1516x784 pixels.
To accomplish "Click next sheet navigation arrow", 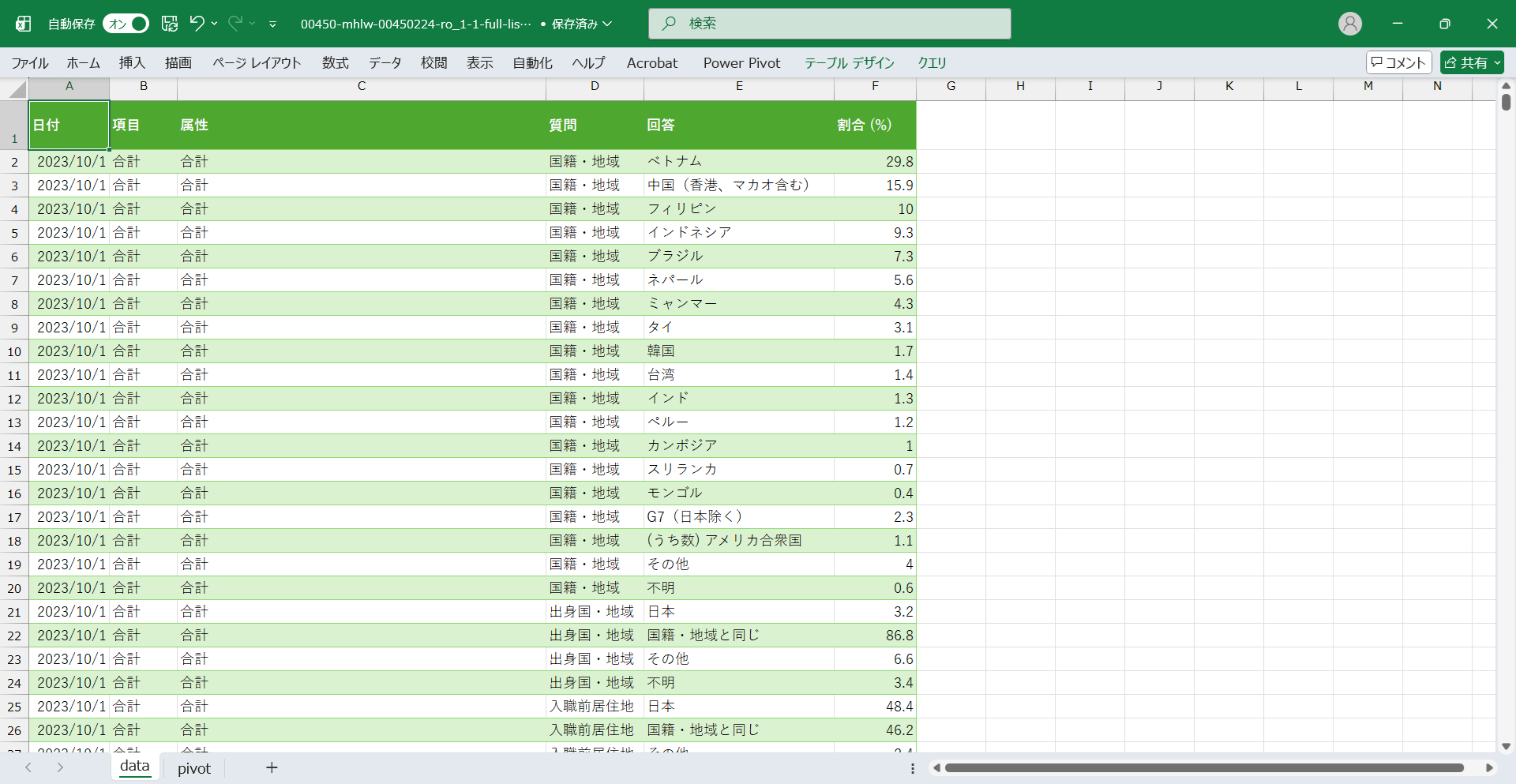I will [60, 767].
